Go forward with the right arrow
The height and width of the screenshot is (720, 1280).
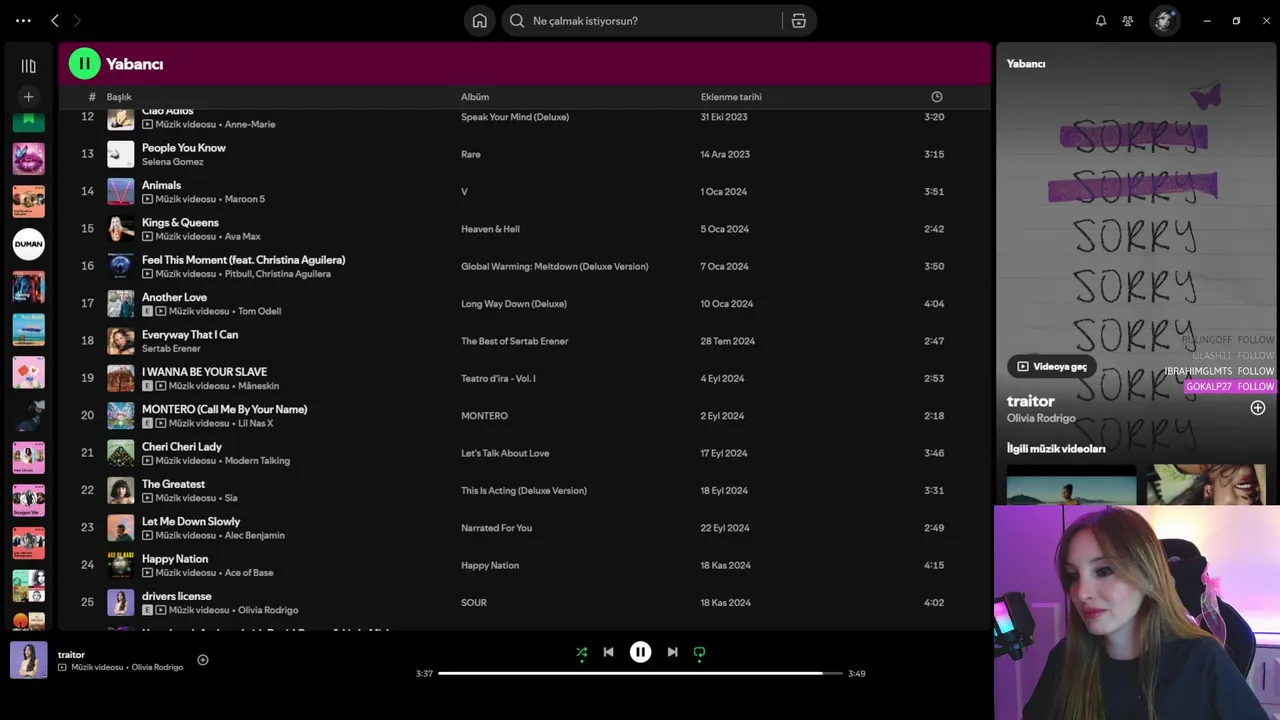click(x=77, y=20)
